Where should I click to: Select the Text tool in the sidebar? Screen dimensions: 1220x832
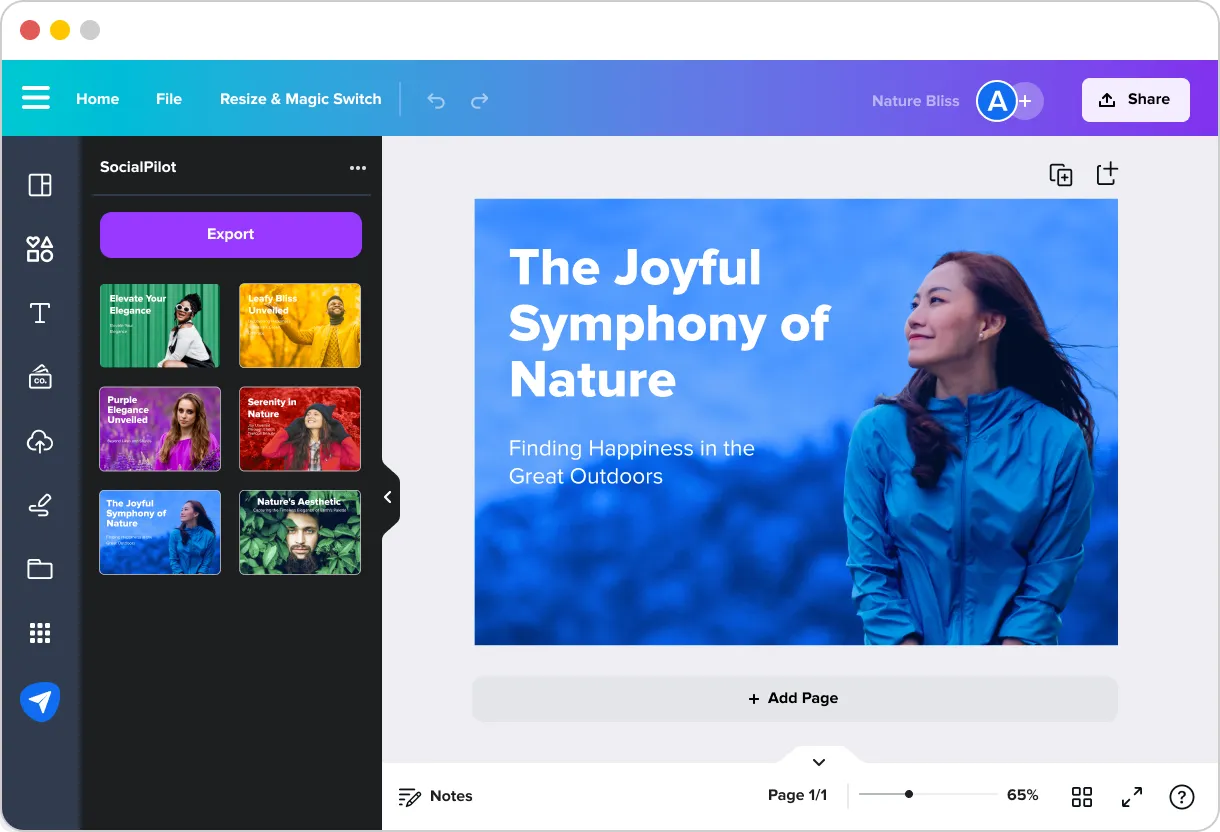[x=40, y=313]
